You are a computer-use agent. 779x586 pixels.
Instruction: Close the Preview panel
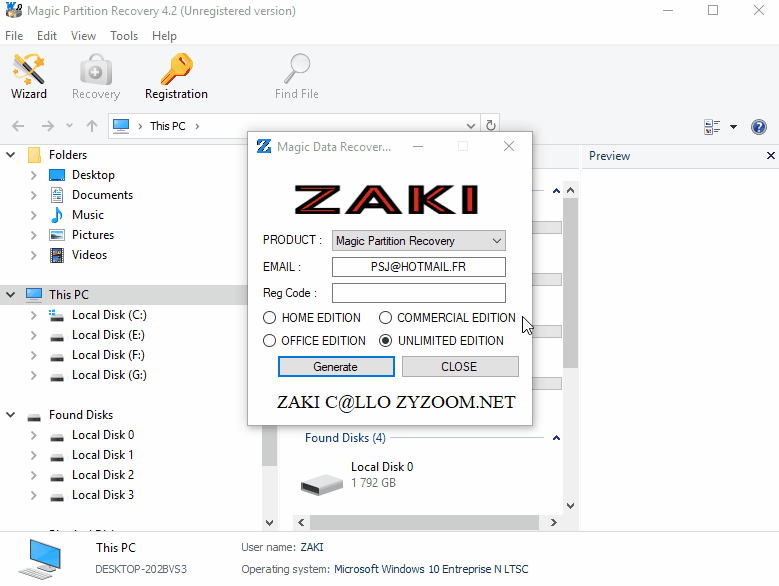click(x=771, y=155)
